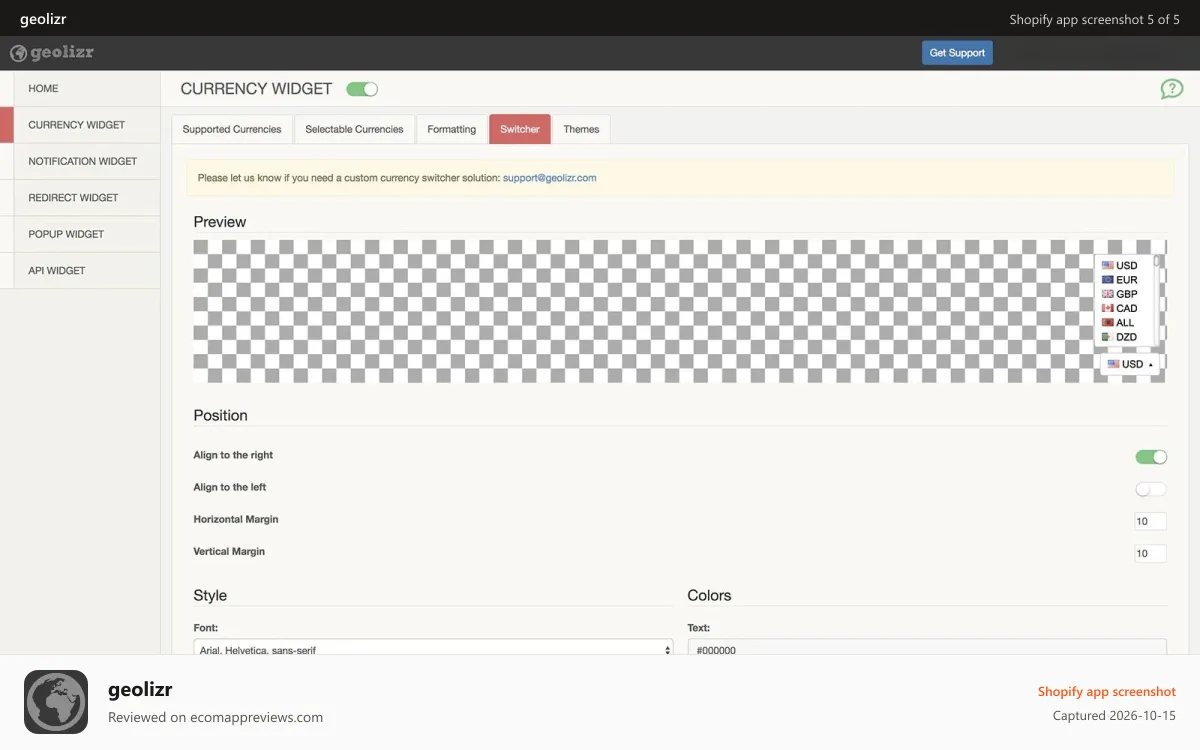Select the Switcher tab
The height and width of the screenshot is (750, 1200).
520,129
